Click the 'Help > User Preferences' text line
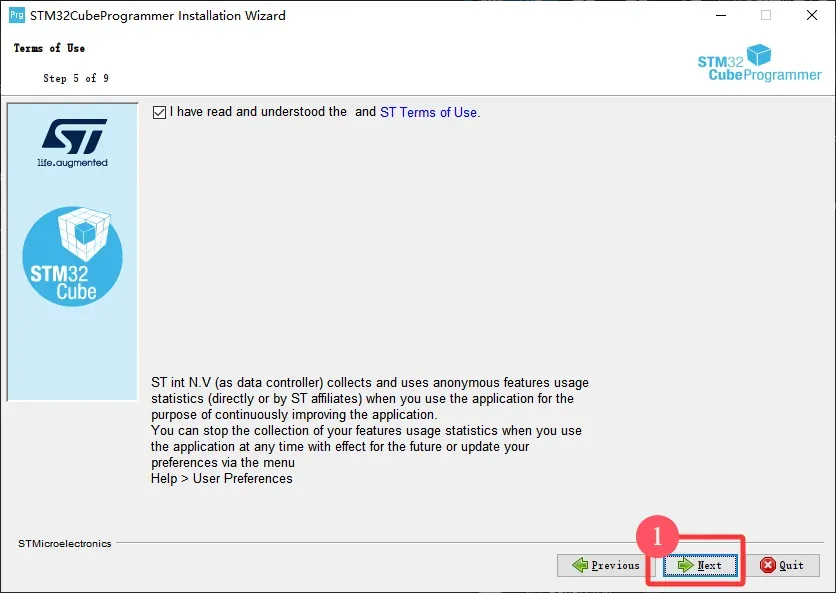 [222, 478]
